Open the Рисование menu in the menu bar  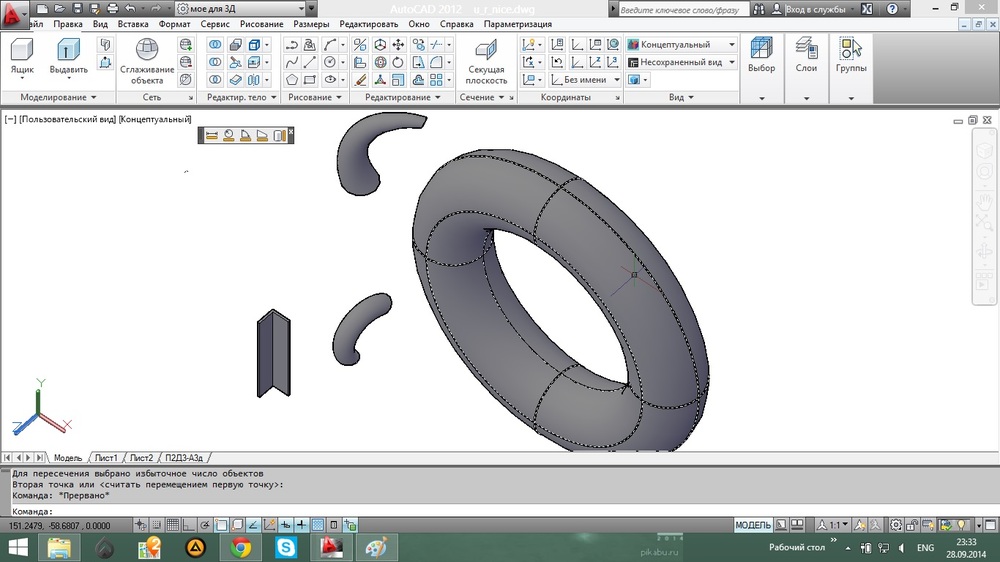click(x=262, y=23)
